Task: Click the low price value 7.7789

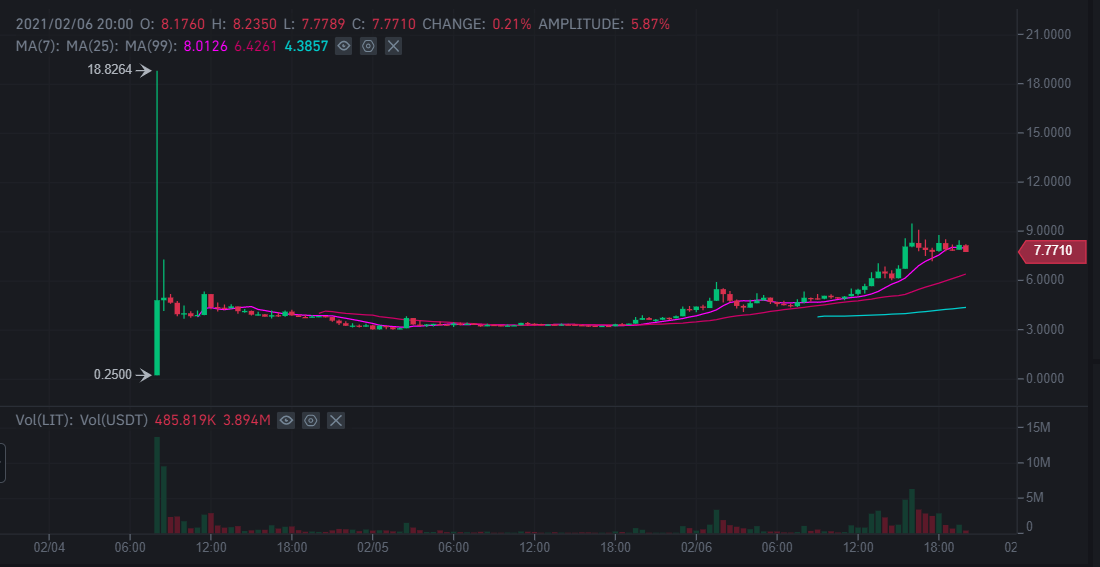Action: pyautogui.click(x=323, y=24)
